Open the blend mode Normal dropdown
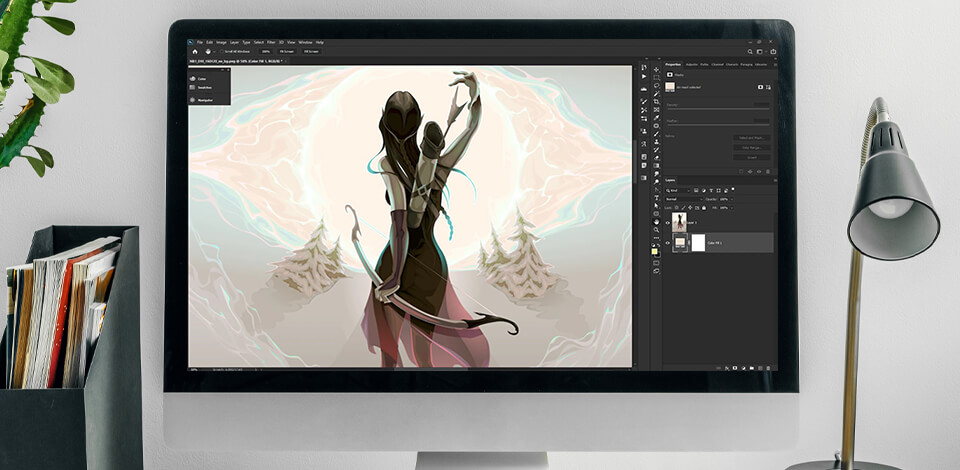Image resolution: width=960 pixels, height=470 pixels. [684, 200]
